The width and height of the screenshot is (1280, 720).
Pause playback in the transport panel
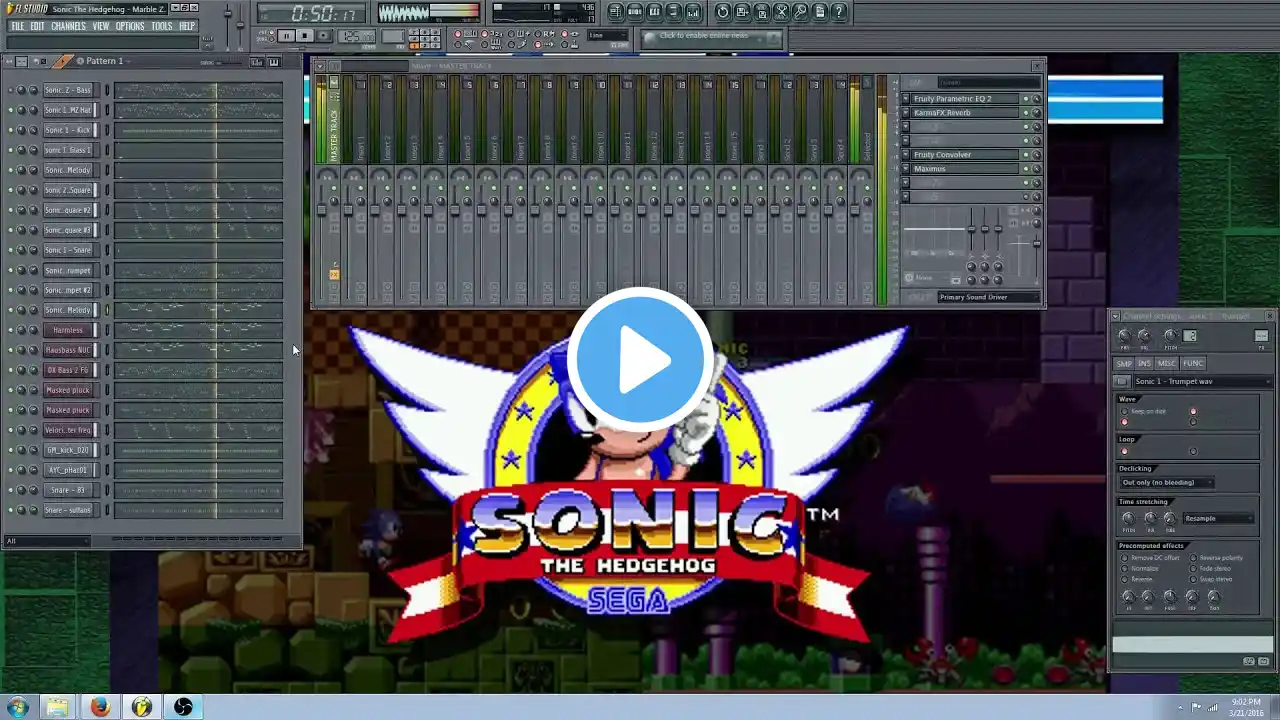coord(286,36)
